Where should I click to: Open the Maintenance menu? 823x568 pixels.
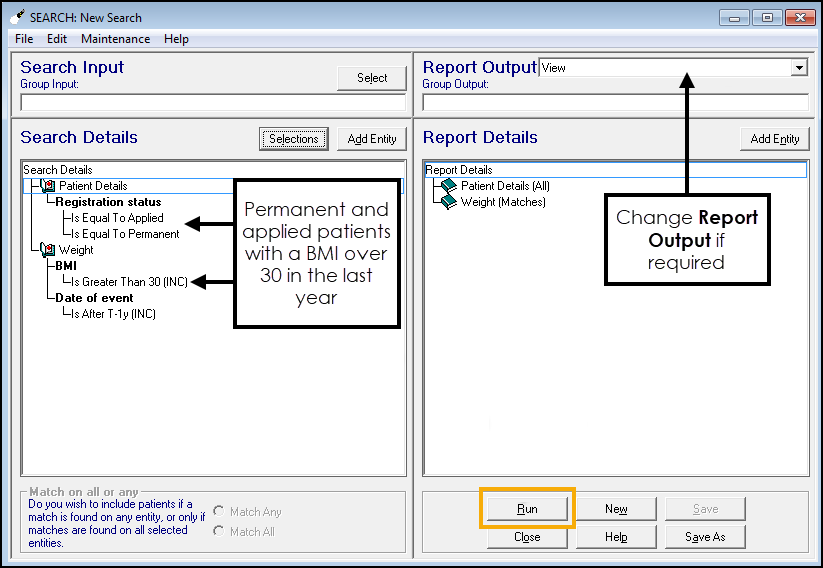point(115,39)
